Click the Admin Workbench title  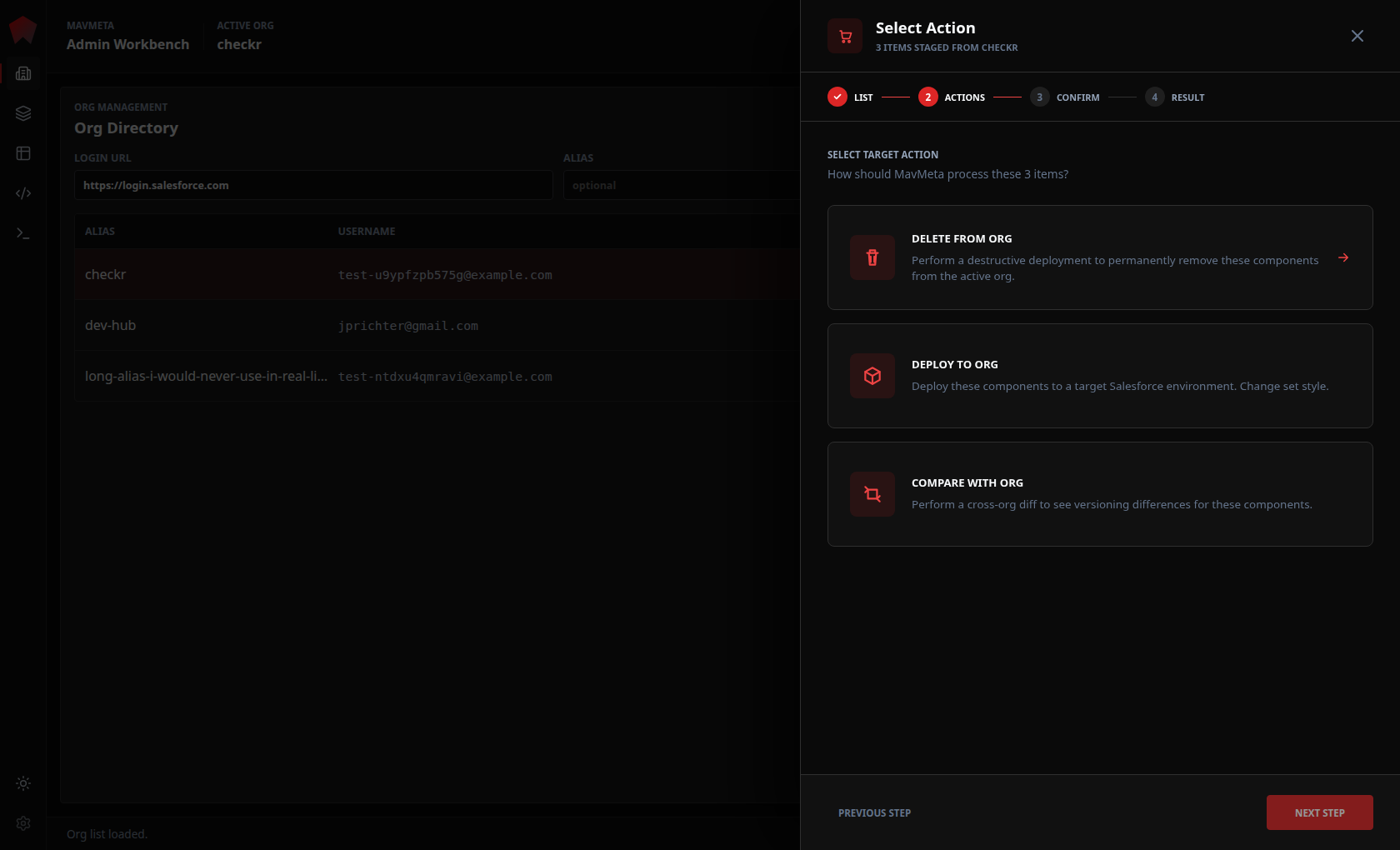pos(127,44)
